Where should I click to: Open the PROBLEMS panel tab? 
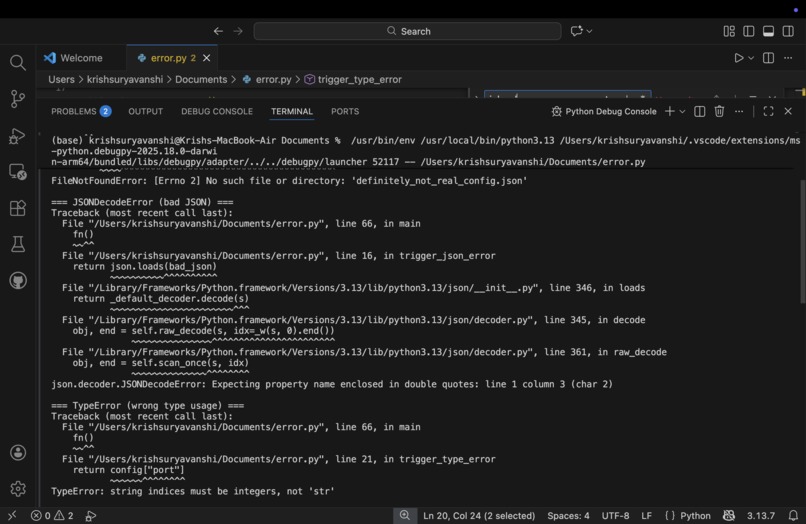coord(81,112)
